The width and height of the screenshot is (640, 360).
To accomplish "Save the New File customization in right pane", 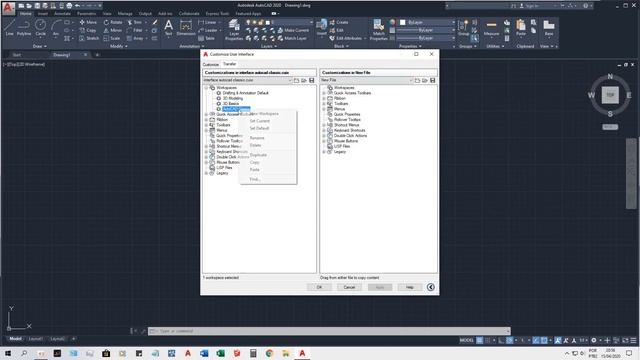I will coord(433,80).
